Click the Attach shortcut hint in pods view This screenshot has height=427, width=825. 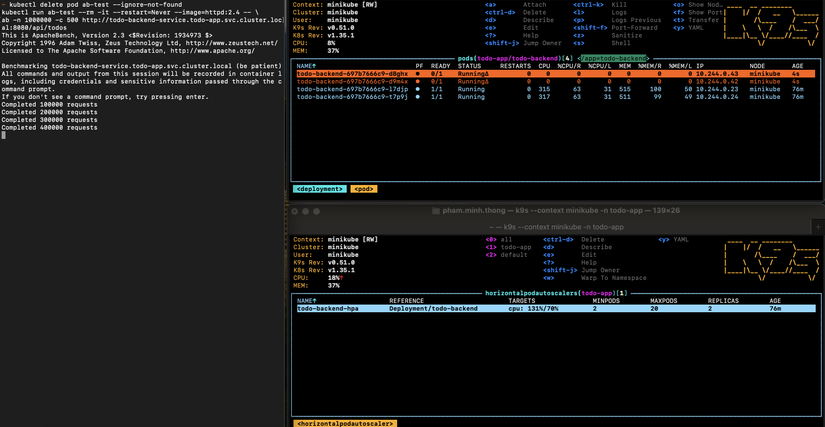[x=535, y=5]
